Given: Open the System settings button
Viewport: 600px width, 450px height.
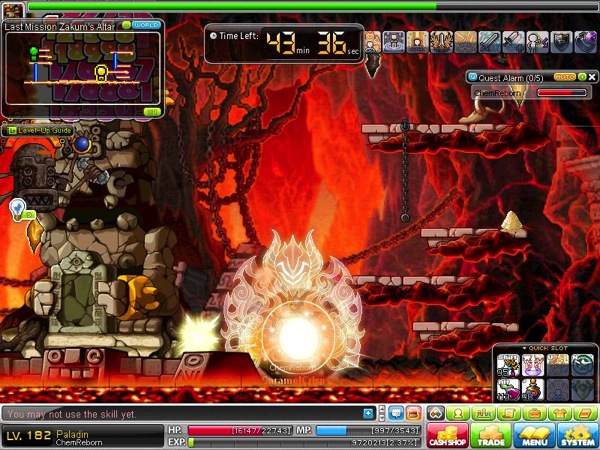Looking at the screenshot, I should click(x=578, y=436).
